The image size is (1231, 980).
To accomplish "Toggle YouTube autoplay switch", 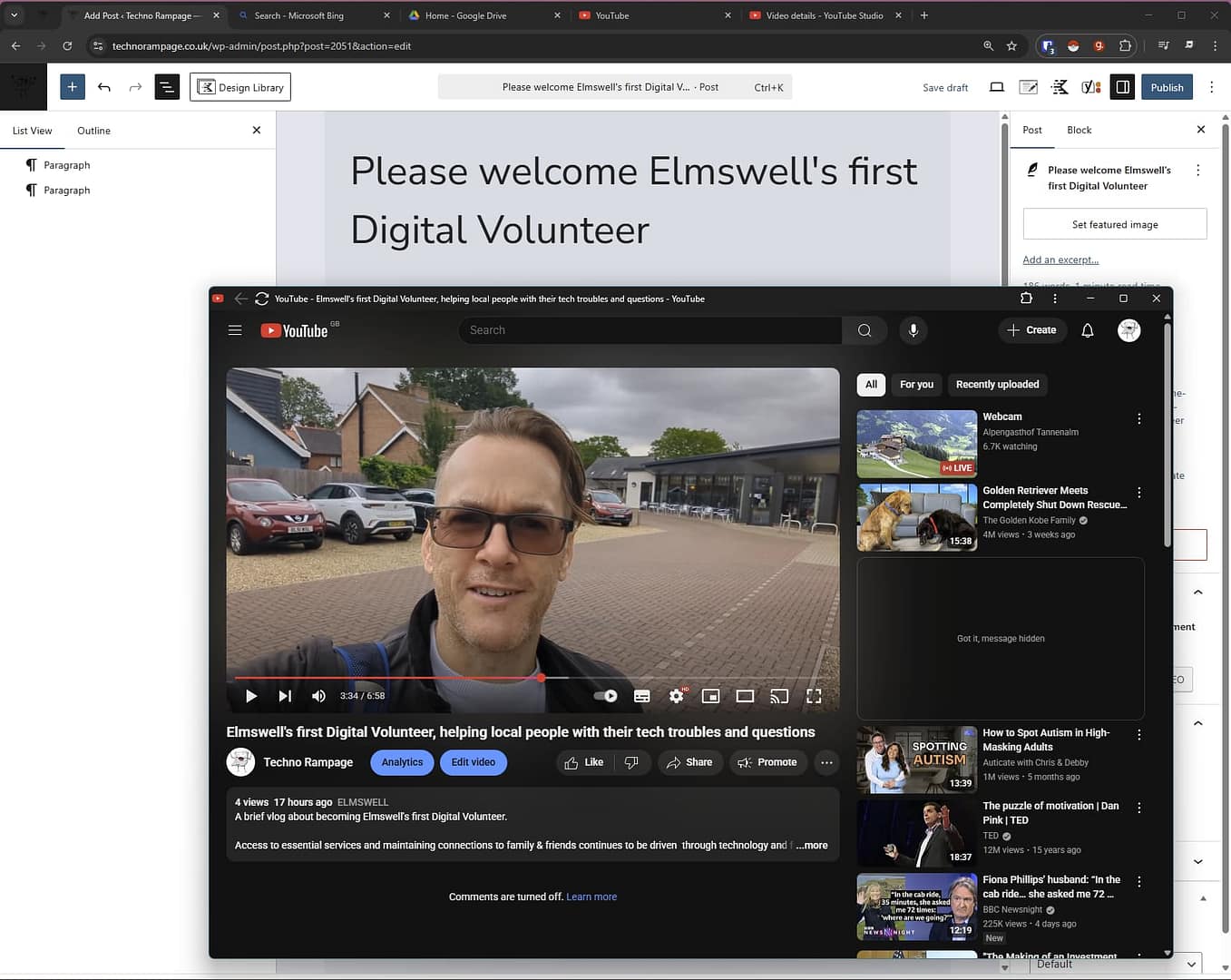I will click(x=605, y=696).
